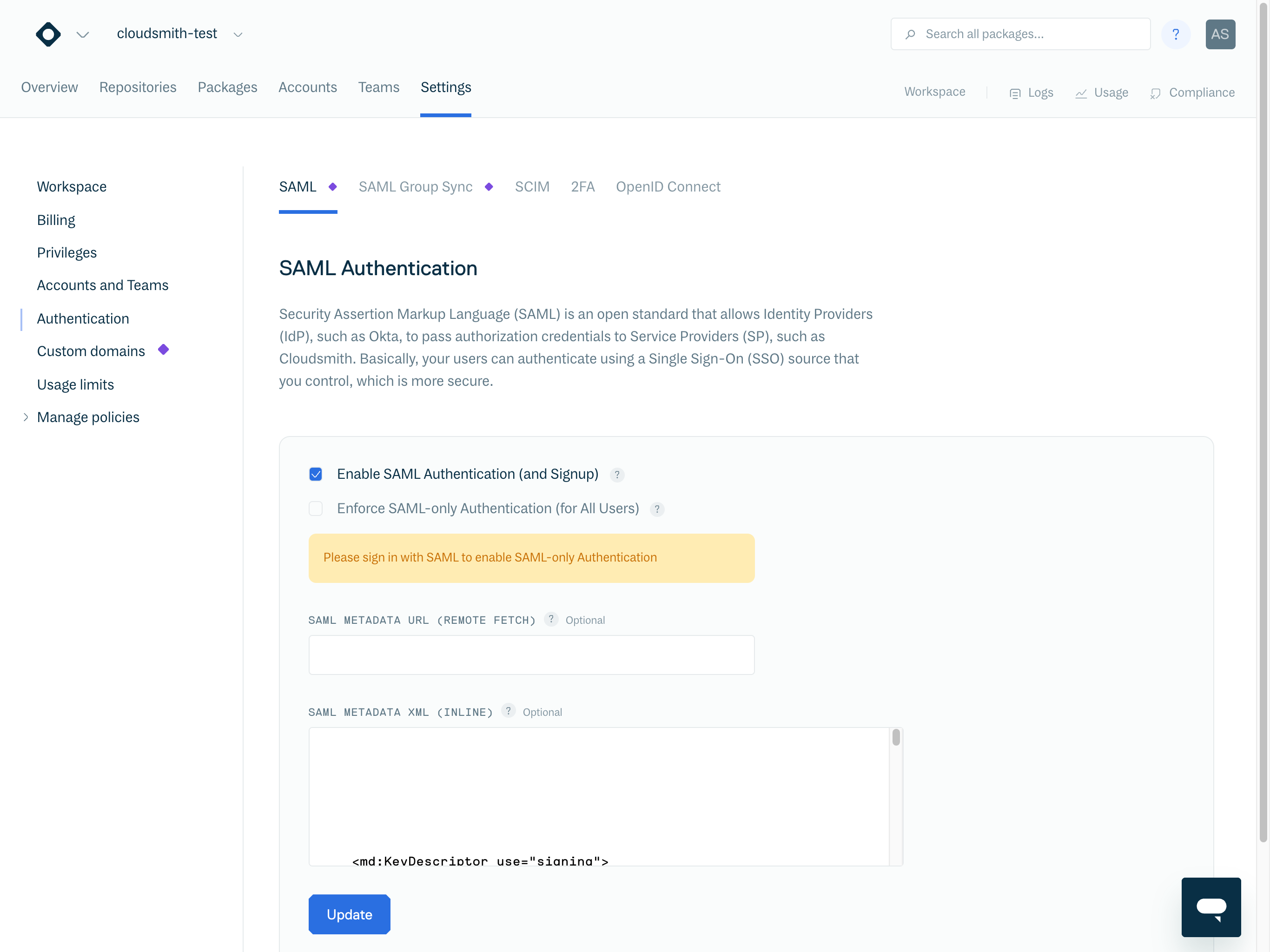Check Enforce SAML-only Authentication checkbox

point(316,509)
